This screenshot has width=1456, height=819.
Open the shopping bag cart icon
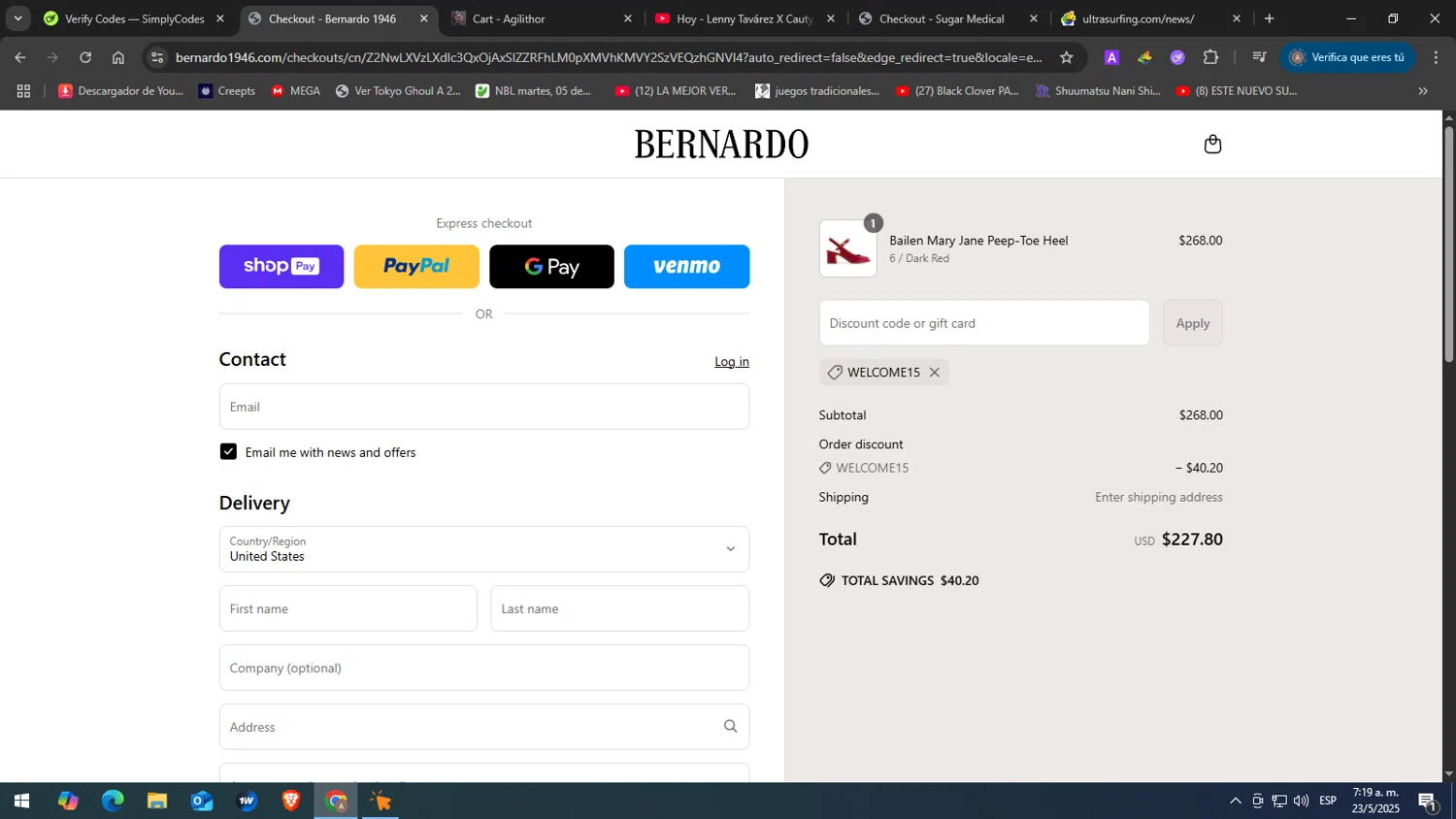(1212, 145)
